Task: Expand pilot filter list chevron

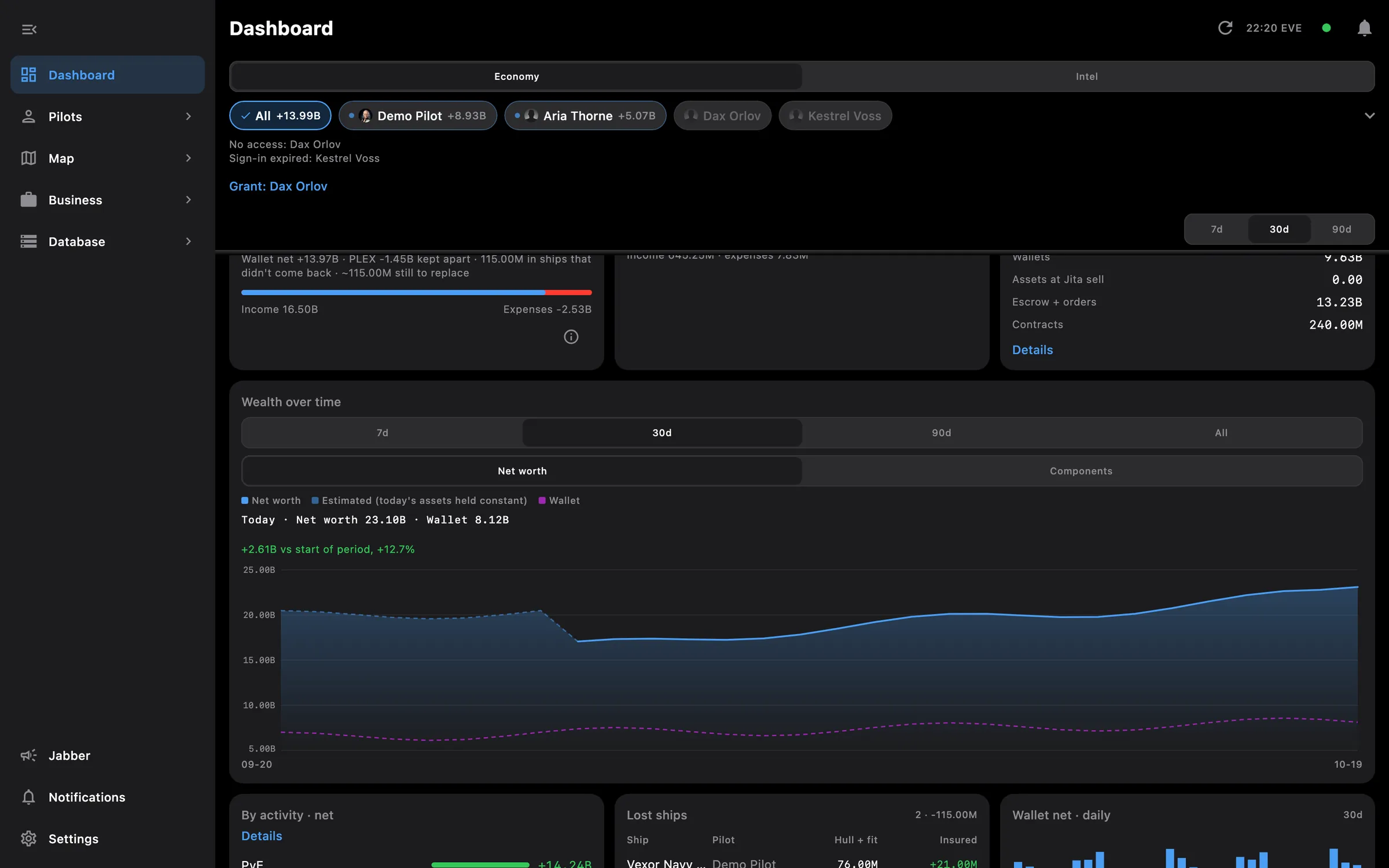Action: click(1369, 116)
